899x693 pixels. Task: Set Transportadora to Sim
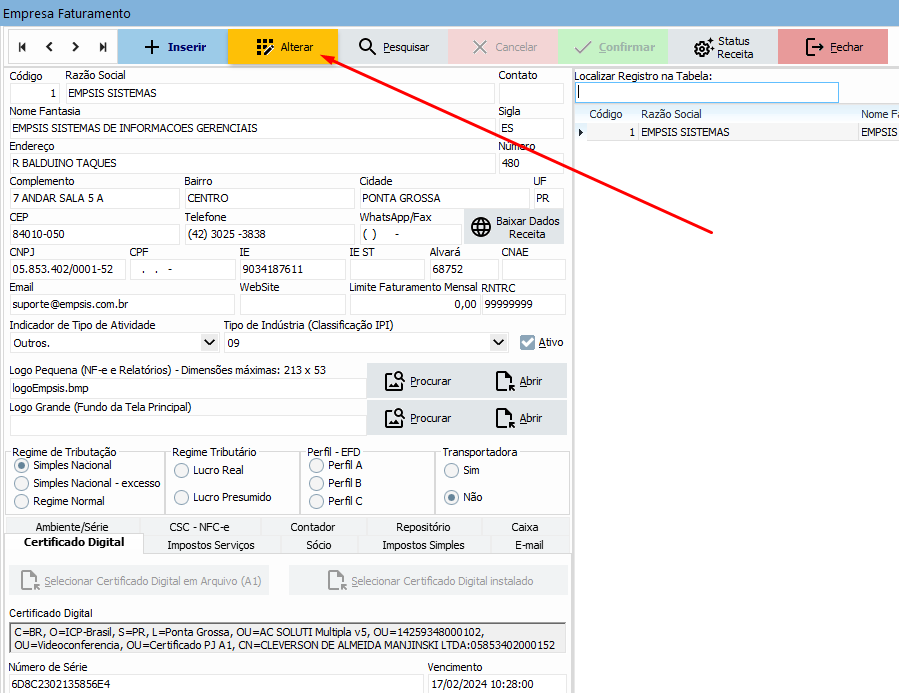(451, 470)
